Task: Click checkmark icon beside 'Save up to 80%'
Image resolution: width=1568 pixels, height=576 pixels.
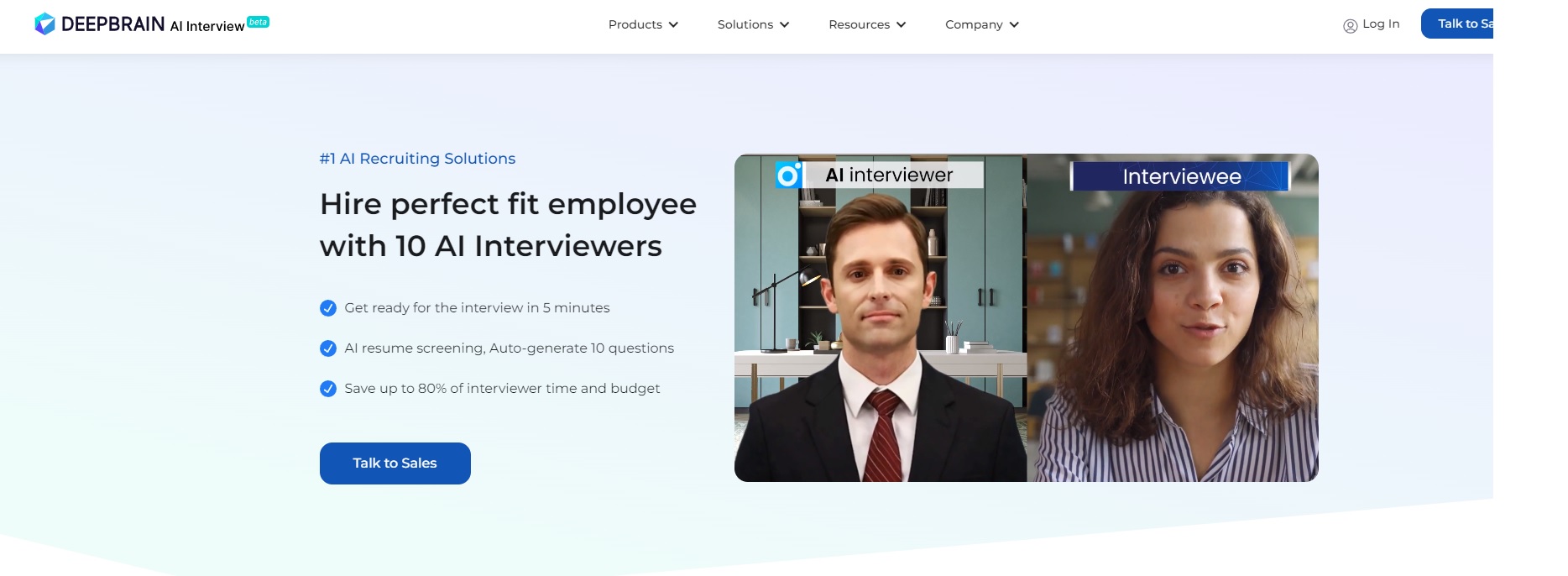Action: coord(328,389)
